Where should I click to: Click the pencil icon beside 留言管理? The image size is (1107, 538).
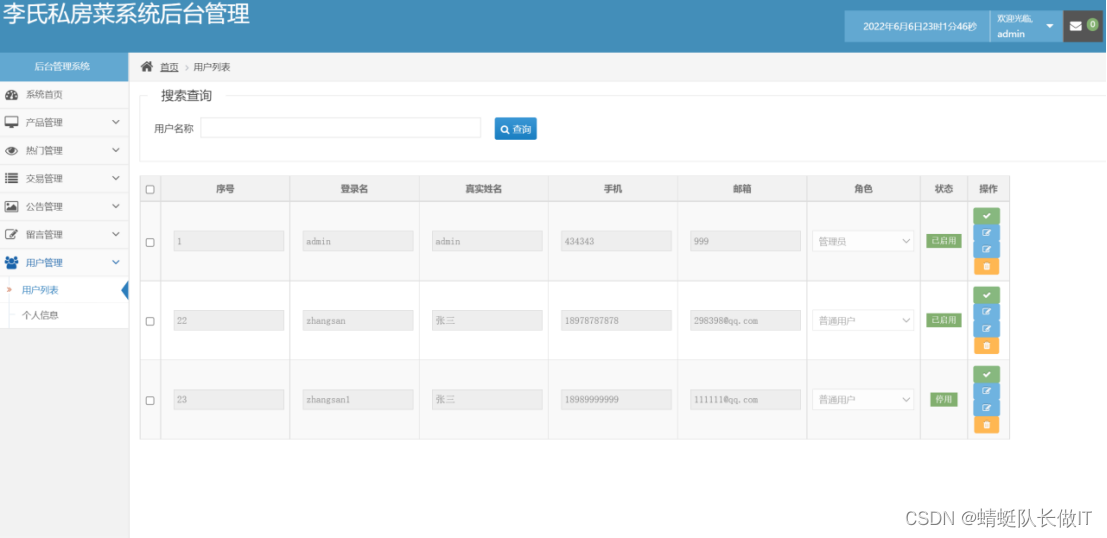coord(11,234)
